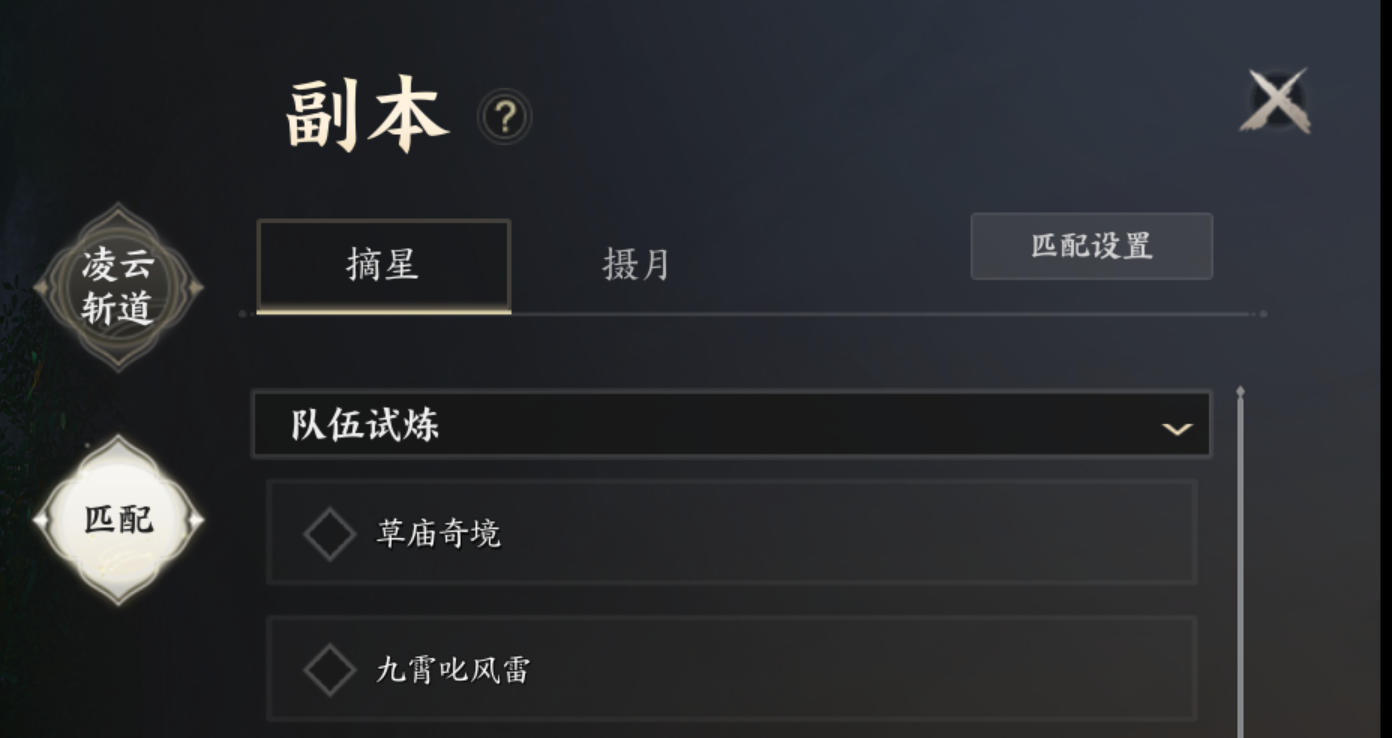The image size is (1392, 738).
Task: Choose the 草庙奇境 dungeon name text
Action: pos(438,534)
